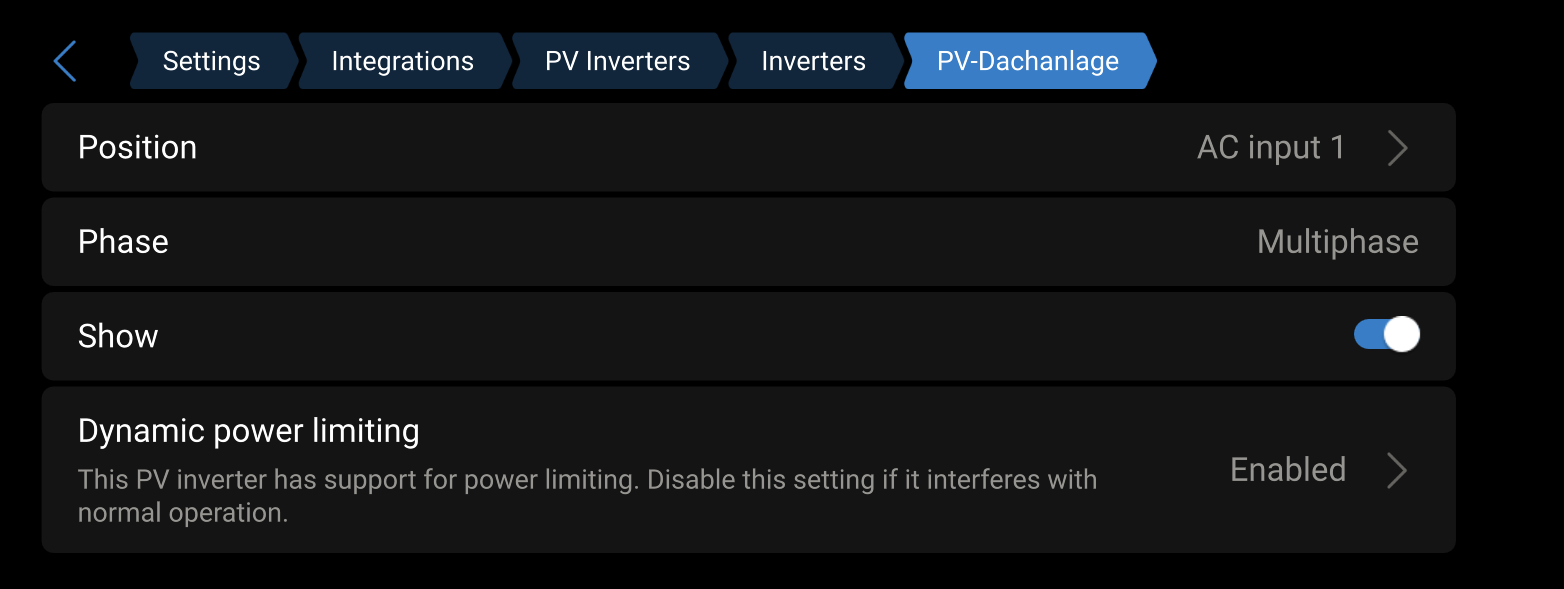Expand the Position chevron arrow
Screen dimensions: 1564x589
[x=1398, y=148]
